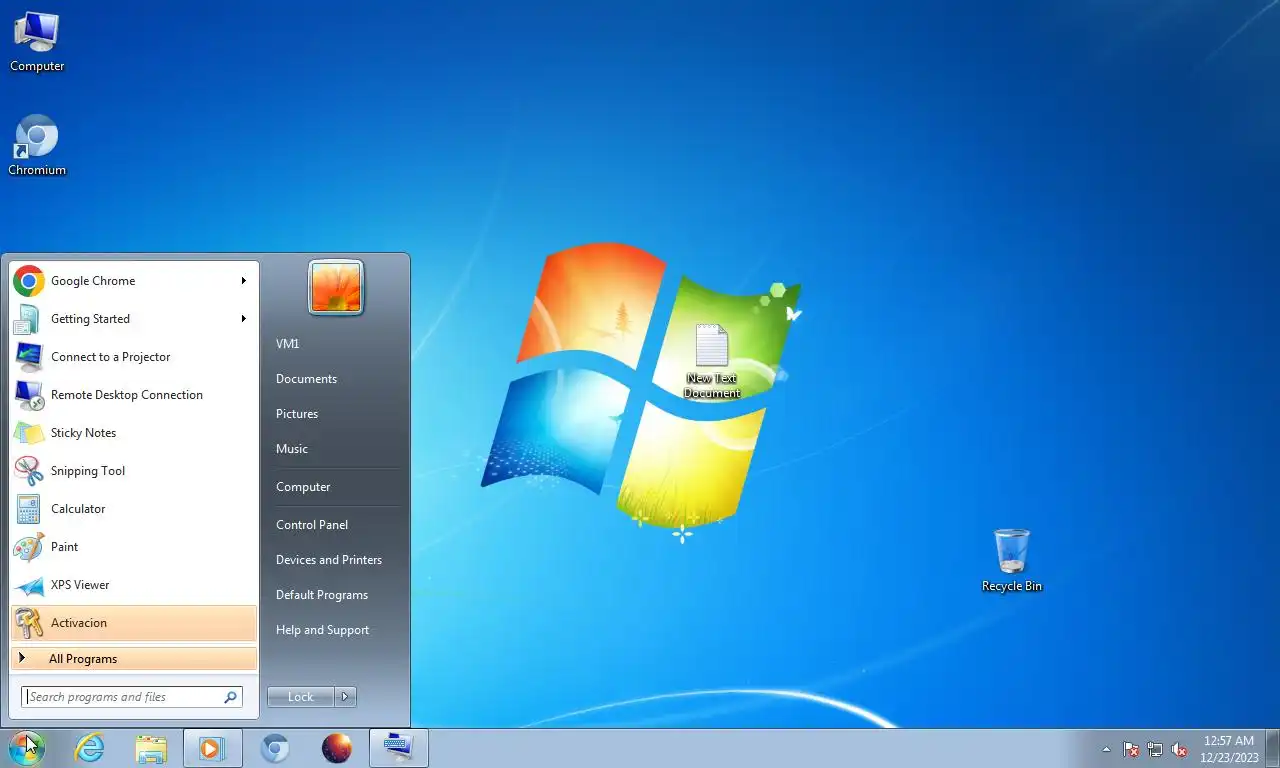Click the Start orb button
This screenshot has width=1280, height=768.
(27, 747)
